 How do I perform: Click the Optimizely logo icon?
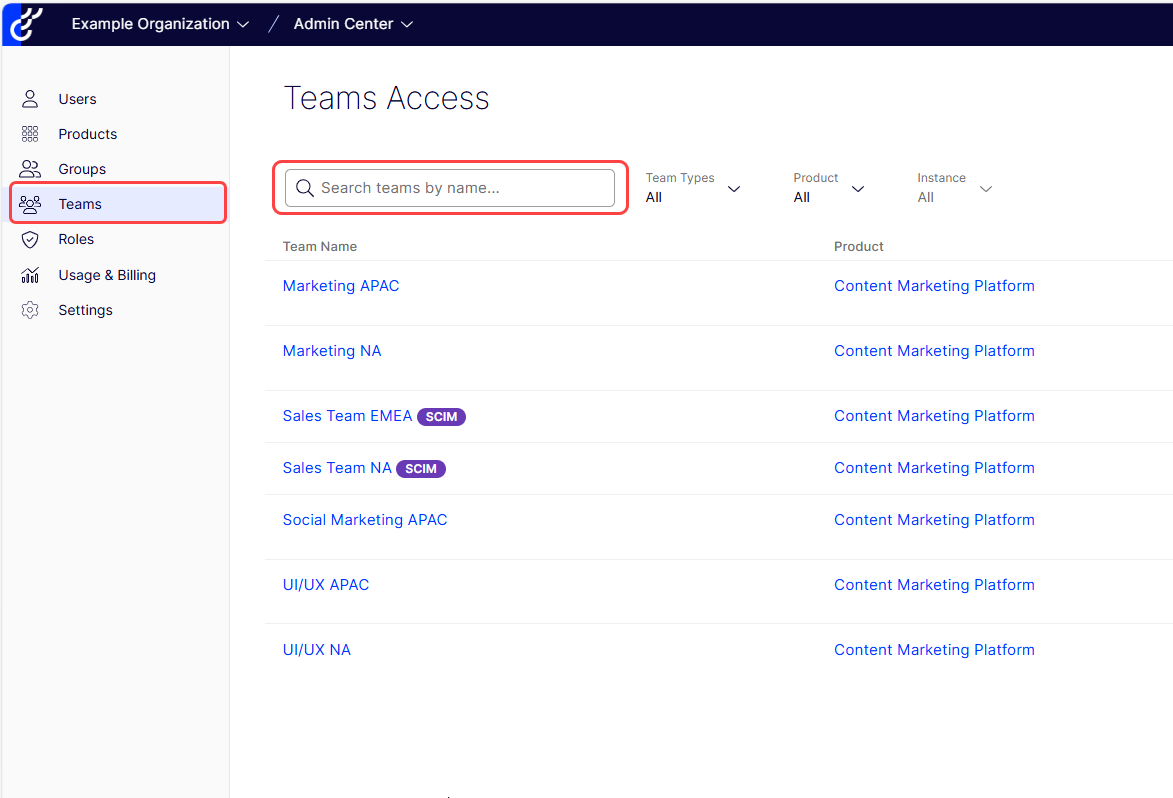(24, 24)
